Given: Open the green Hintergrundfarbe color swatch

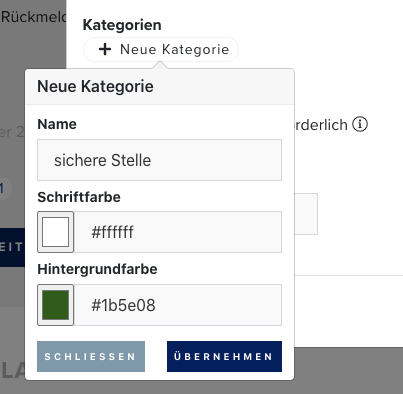Looking at the screenshot, I should tap(55, 305).
